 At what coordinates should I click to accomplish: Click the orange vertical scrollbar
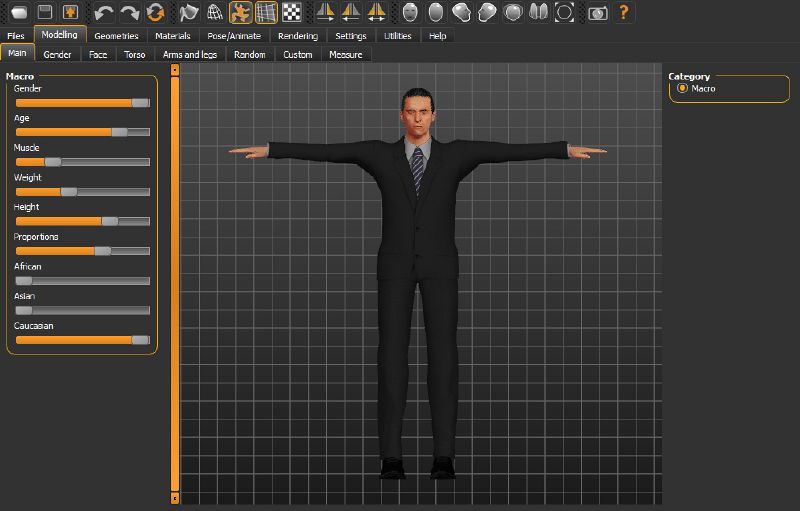[x=175, y=285]
